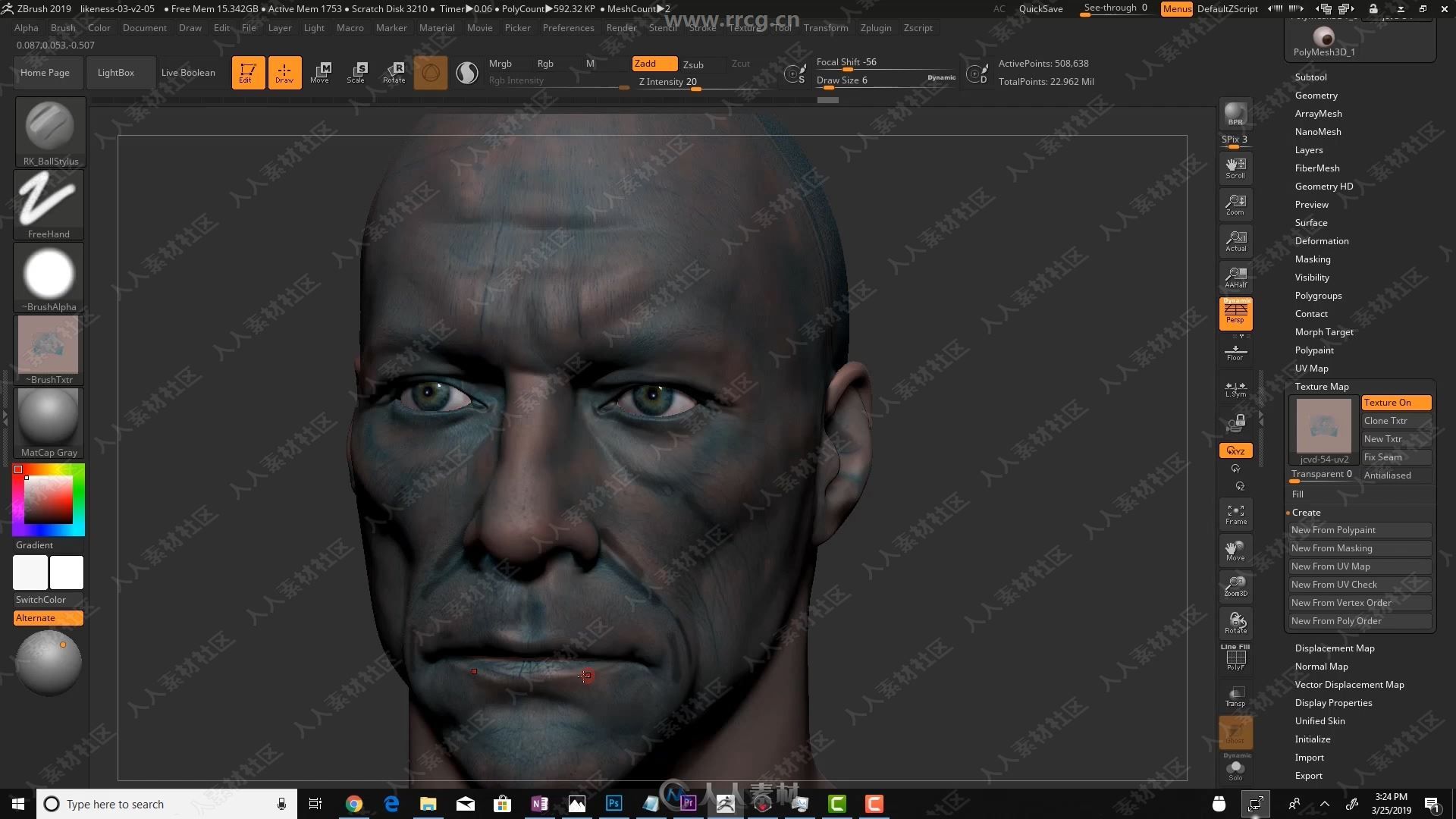This screenshot has width=1456, height=819.
Task: Toggle Solo mode
Action: pyautogui.click(x=1235, y=770)
